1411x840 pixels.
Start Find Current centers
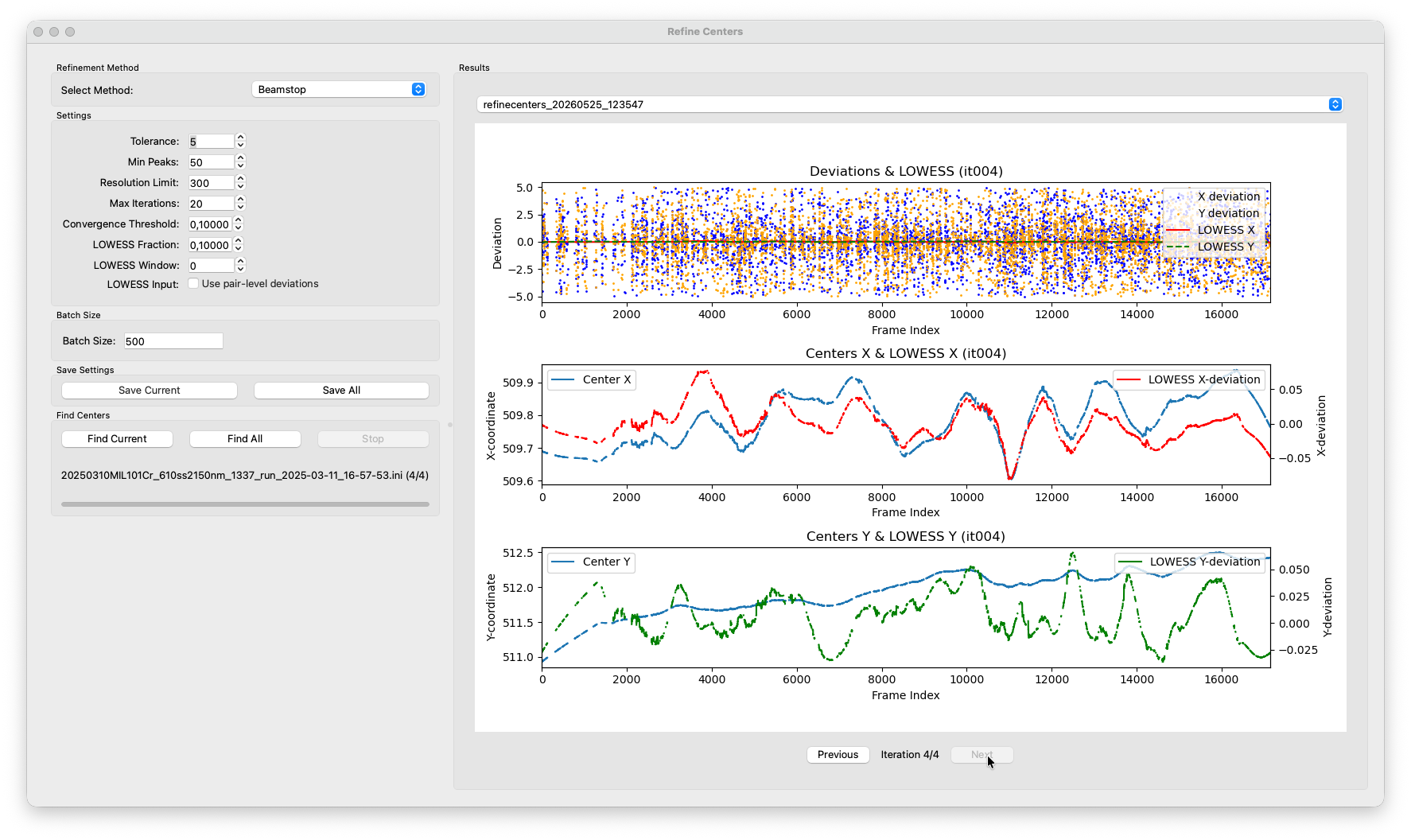coord(117,439)
